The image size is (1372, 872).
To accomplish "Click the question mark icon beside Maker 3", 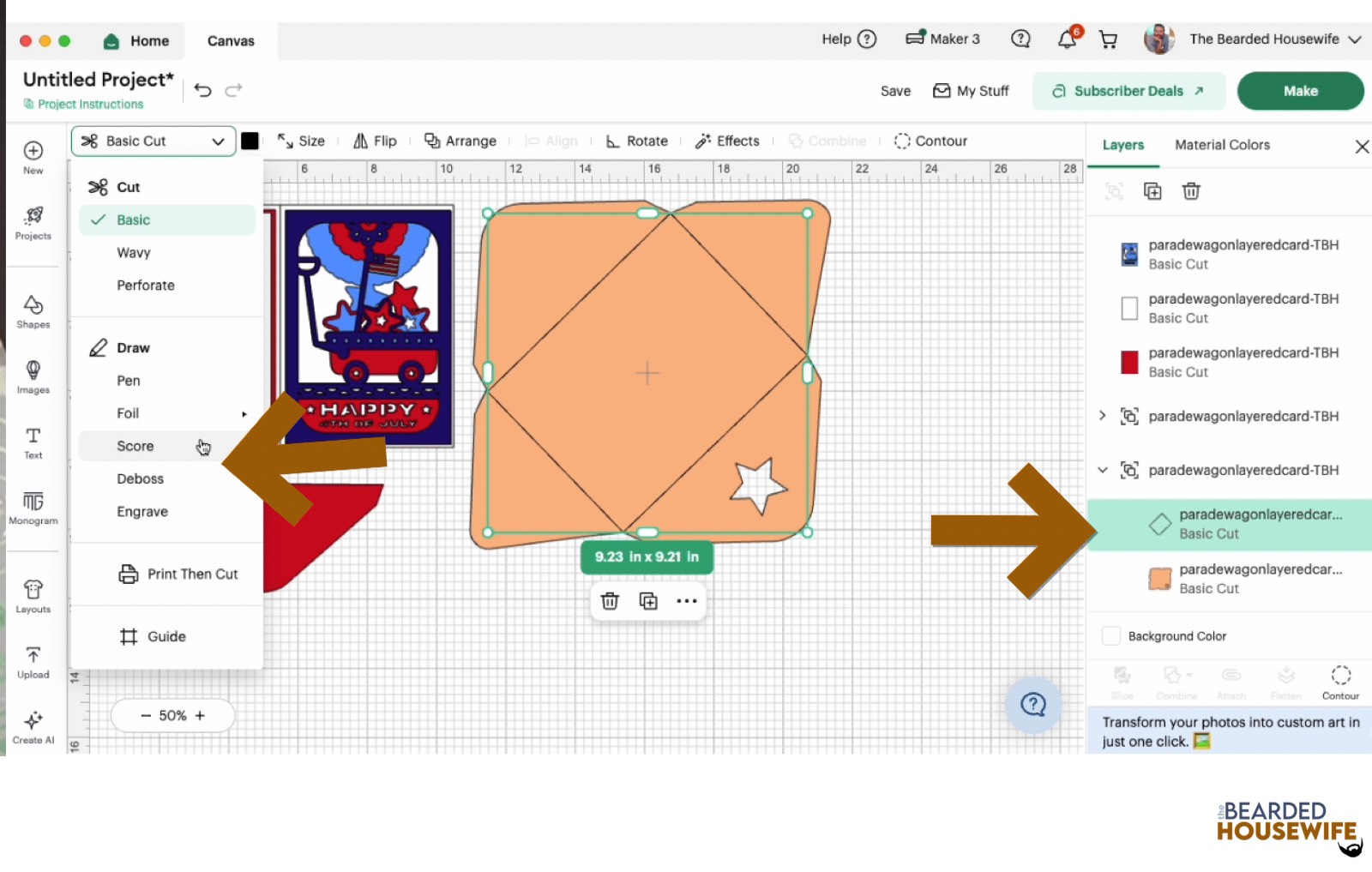I will pos(1020,39).
